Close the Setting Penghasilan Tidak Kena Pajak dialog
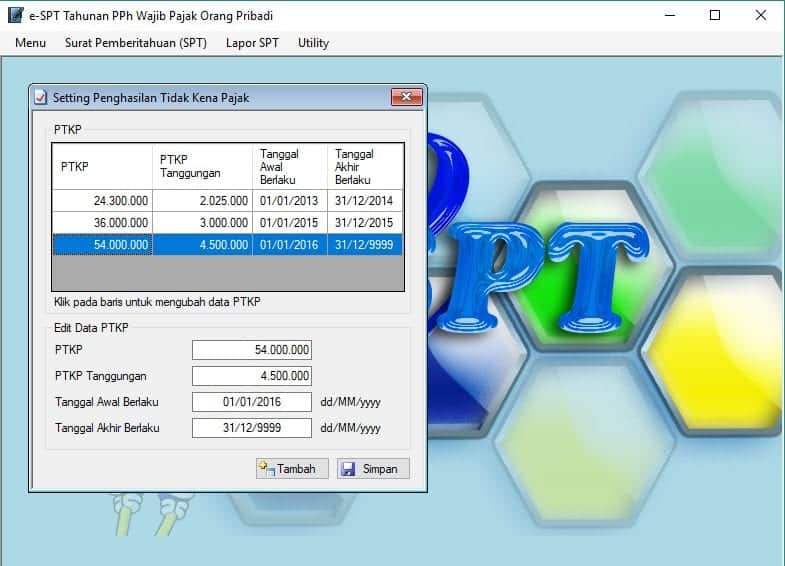785x566 pixels. pos(407,97)
